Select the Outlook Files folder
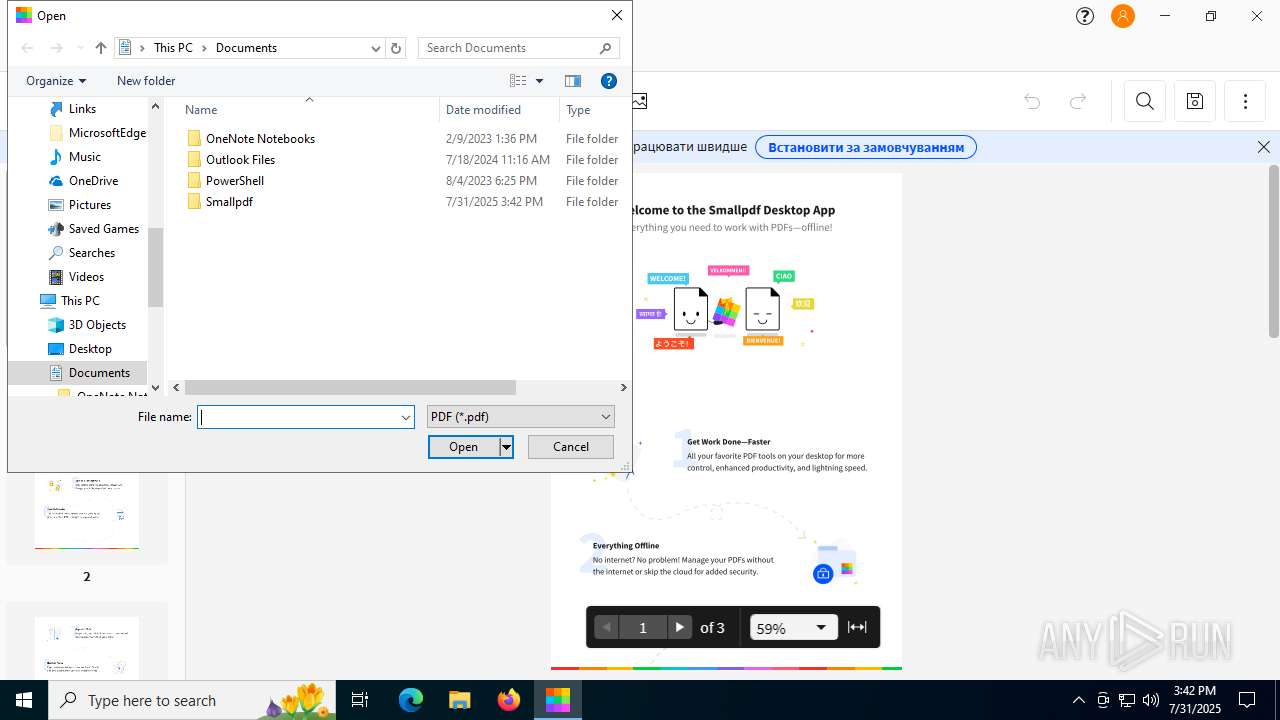Screen dimensions: 1280x720 (240, 160)
